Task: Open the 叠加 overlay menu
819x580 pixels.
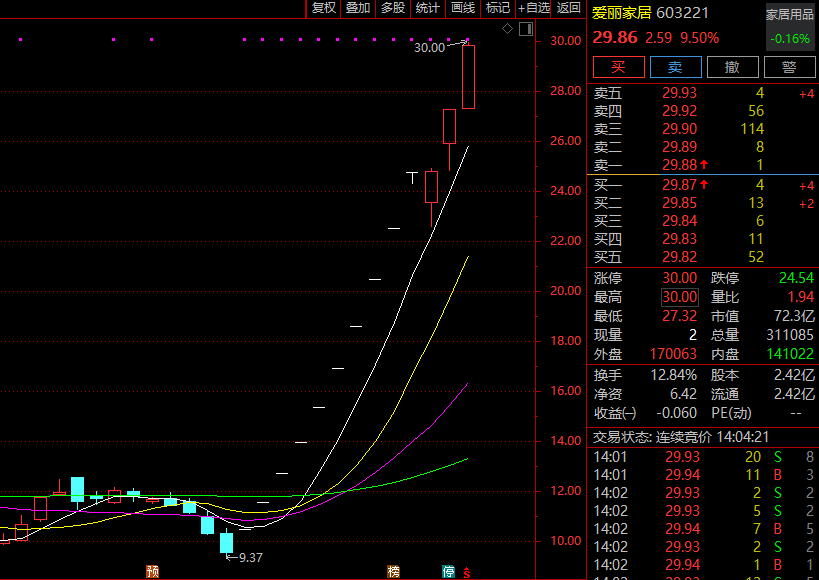Action: pos(358,8)
